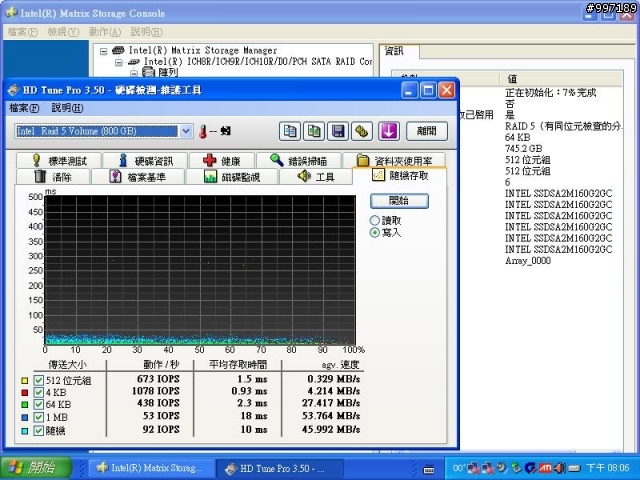Toggle the 隨機 random size checkbox

pos(38,430)
